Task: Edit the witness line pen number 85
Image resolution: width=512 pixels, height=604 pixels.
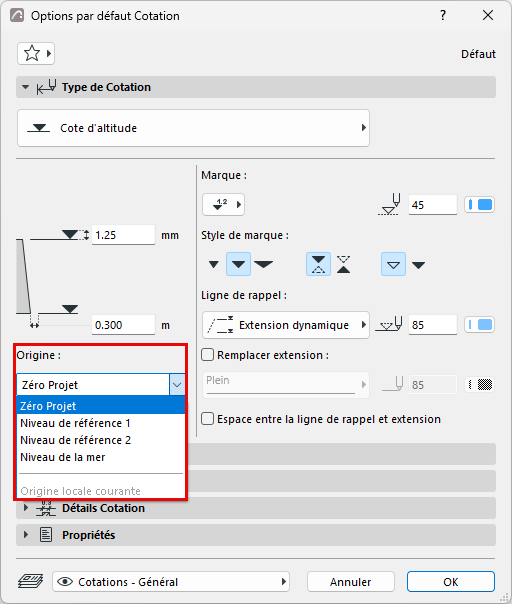Action: 433,325
